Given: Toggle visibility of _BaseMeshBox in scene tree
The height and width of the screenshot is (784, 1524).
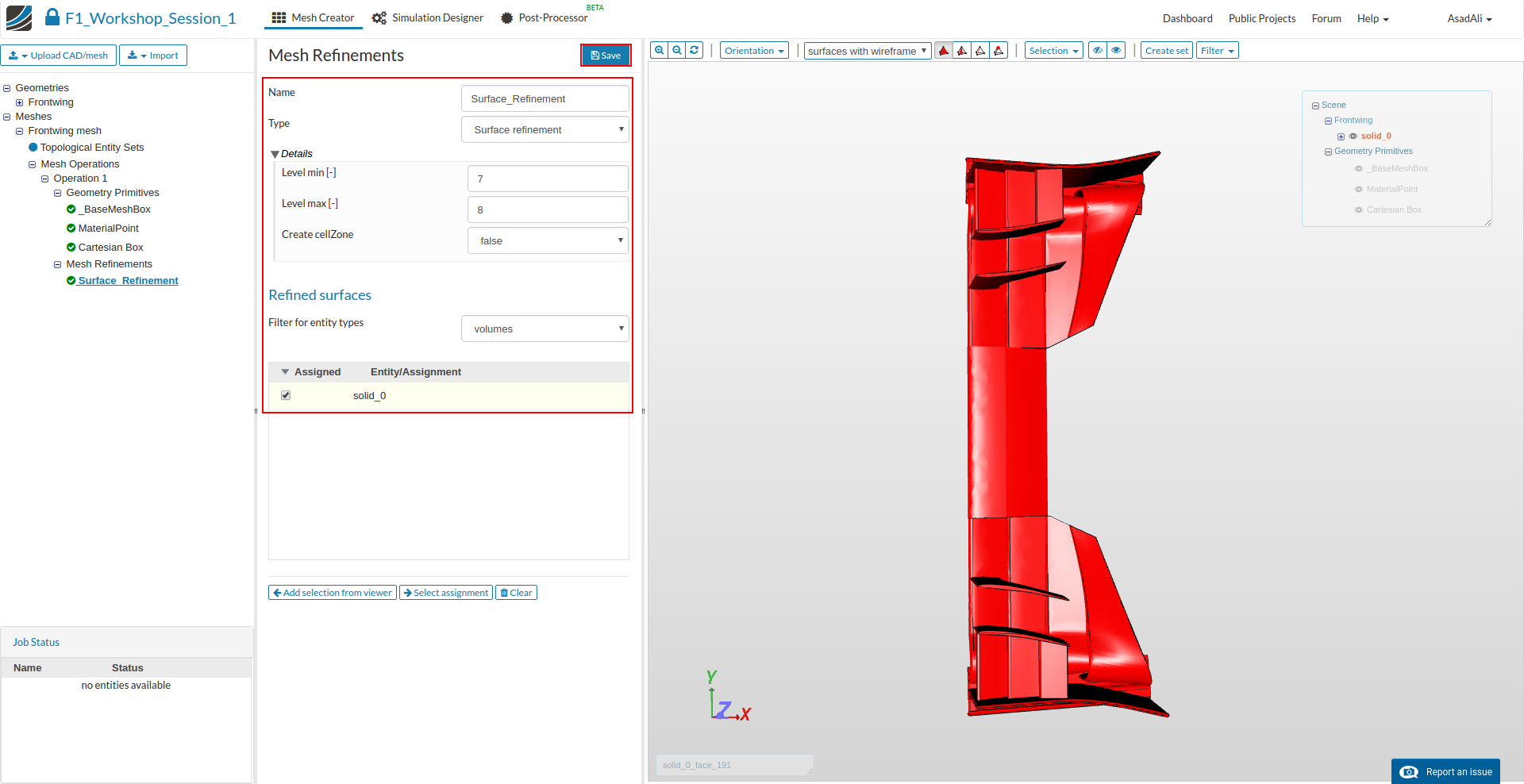Looking at the screenshot, I should point(1359,168).
